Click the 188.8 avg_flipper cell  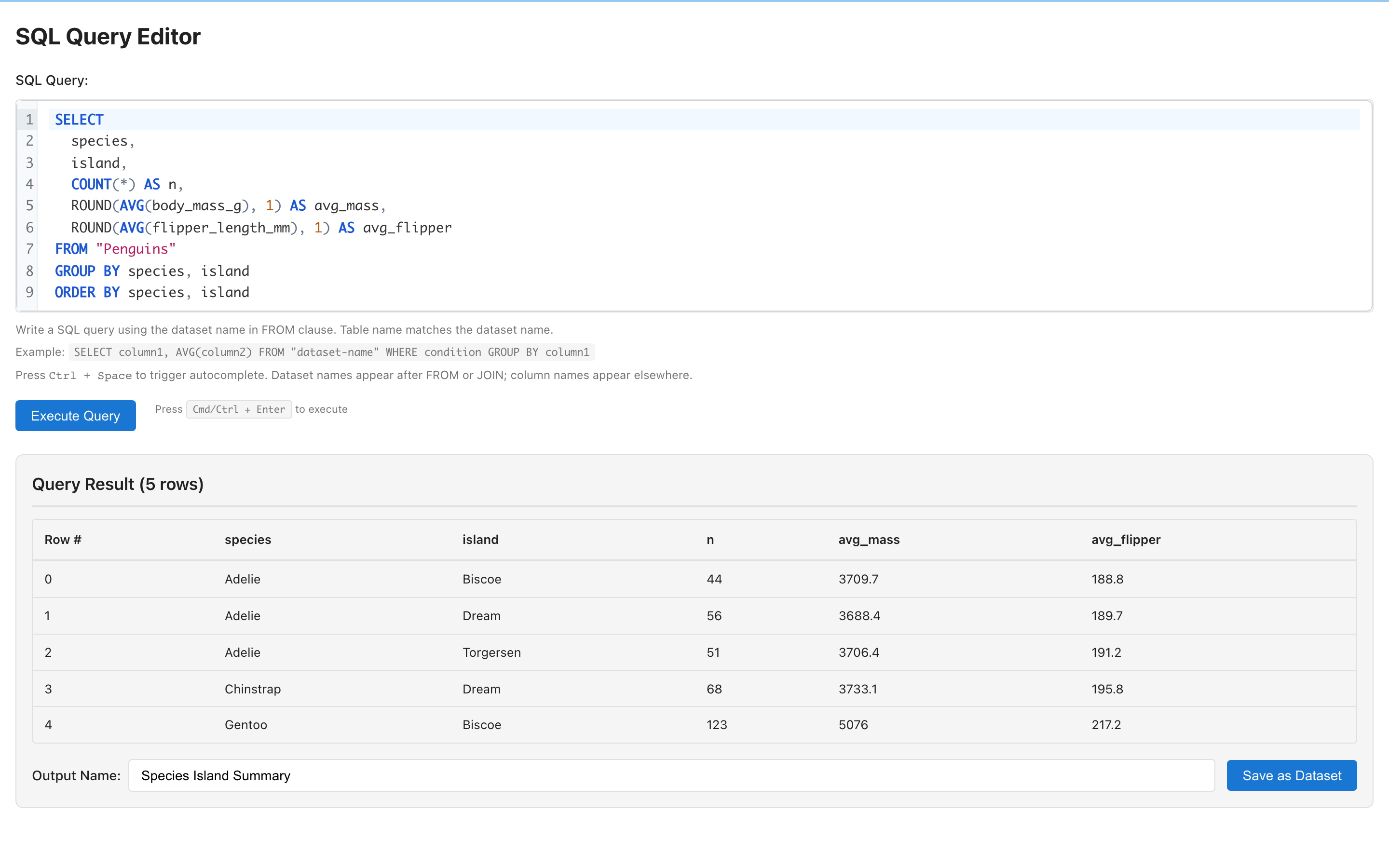click(1107, 579)
